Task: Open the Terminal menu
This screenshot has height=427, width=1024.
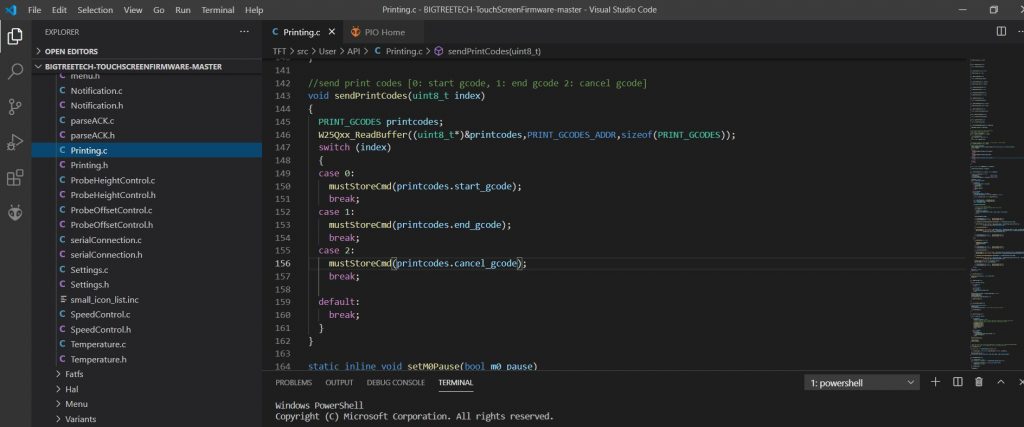Action: (217, 10)
